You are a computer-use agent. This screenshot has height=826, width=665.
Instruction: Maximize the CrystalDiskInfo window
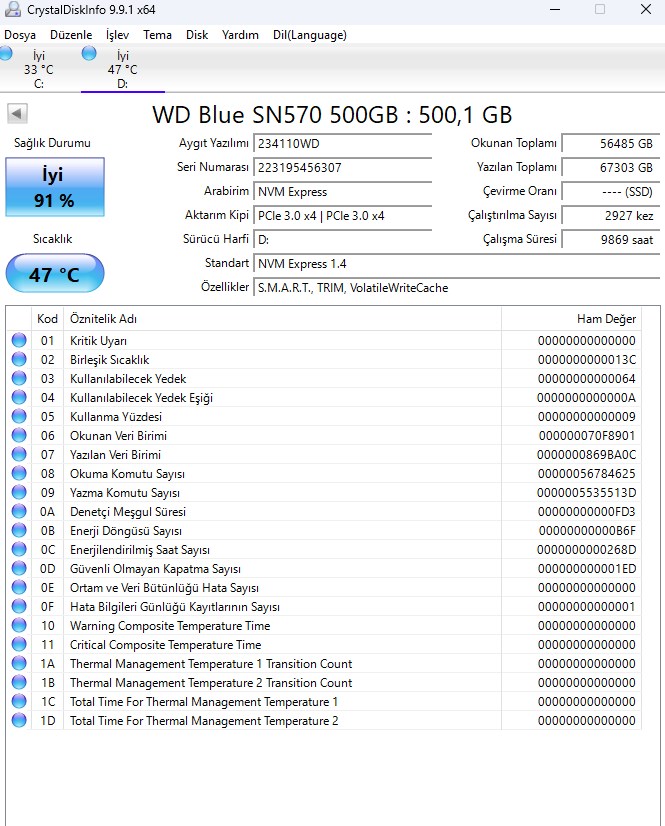coord(600,9)
